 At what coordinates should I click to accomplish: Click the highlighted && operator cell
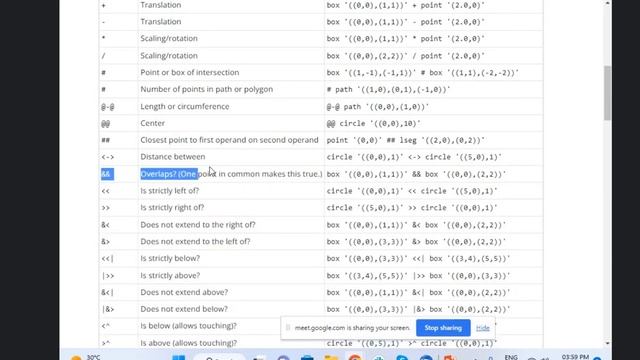point(107,174)
